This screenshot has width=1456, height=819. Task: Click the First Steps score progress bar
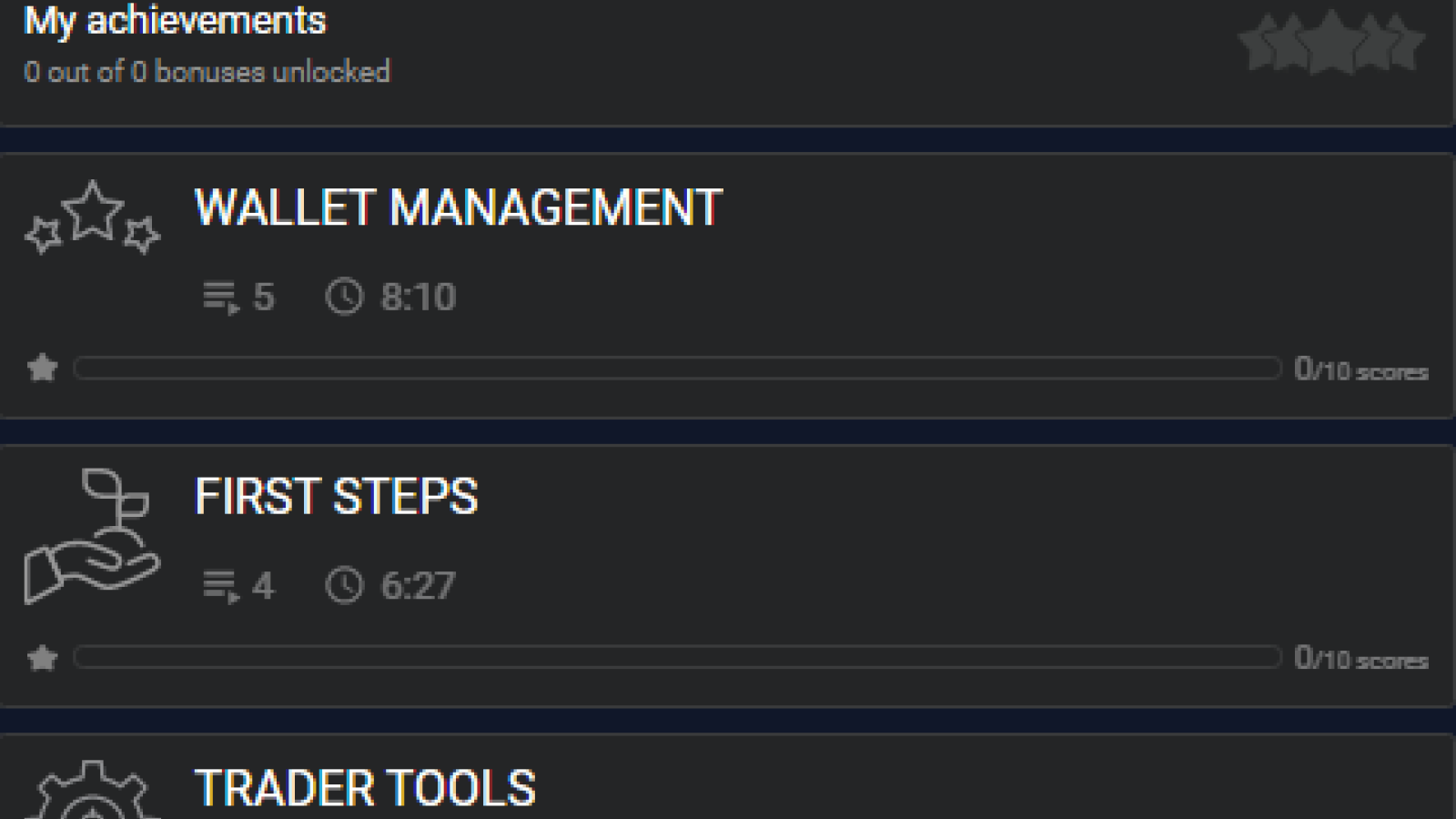(677, 657)
